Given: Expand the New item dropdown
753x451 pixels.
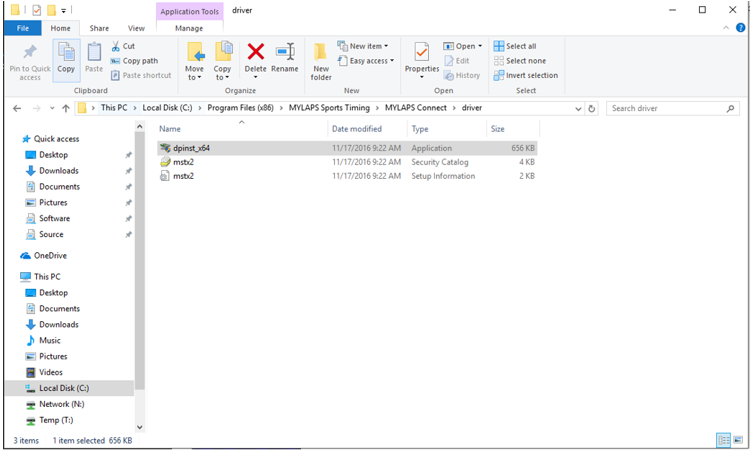Looking at the screenshot, I should 365,46.
